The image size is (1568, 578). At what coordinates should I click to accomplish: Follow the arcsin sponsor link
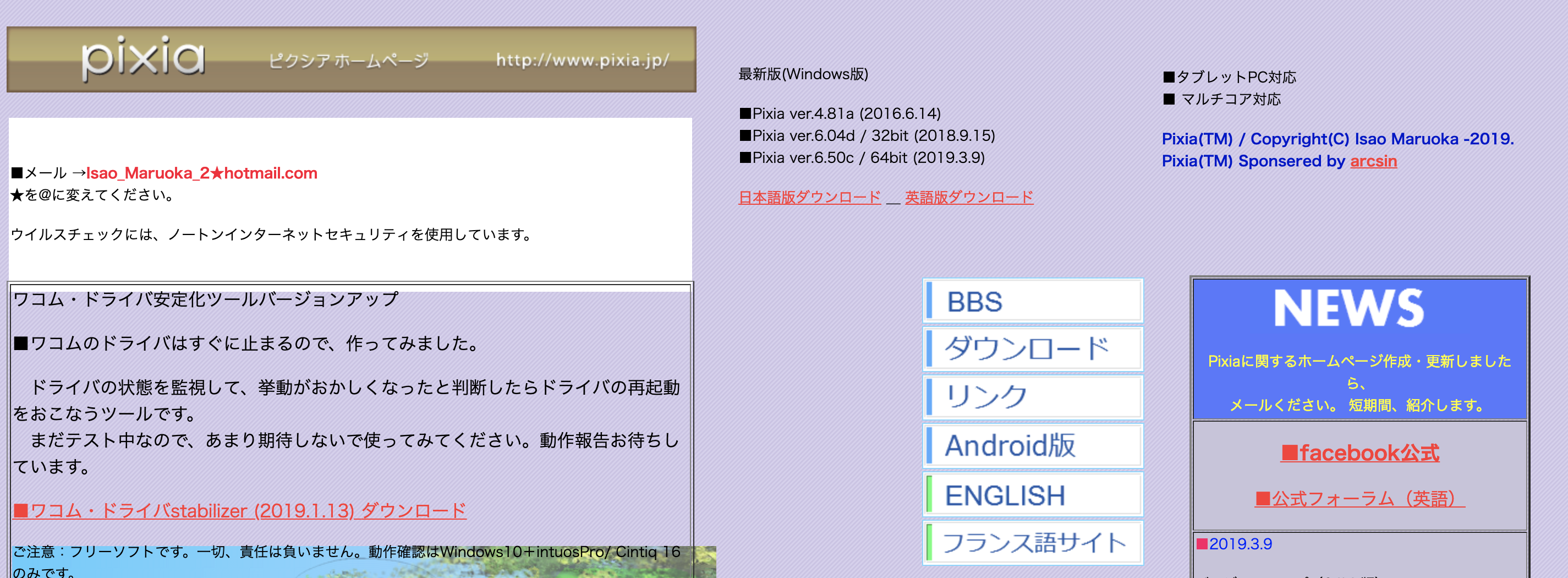(1373, 161)
